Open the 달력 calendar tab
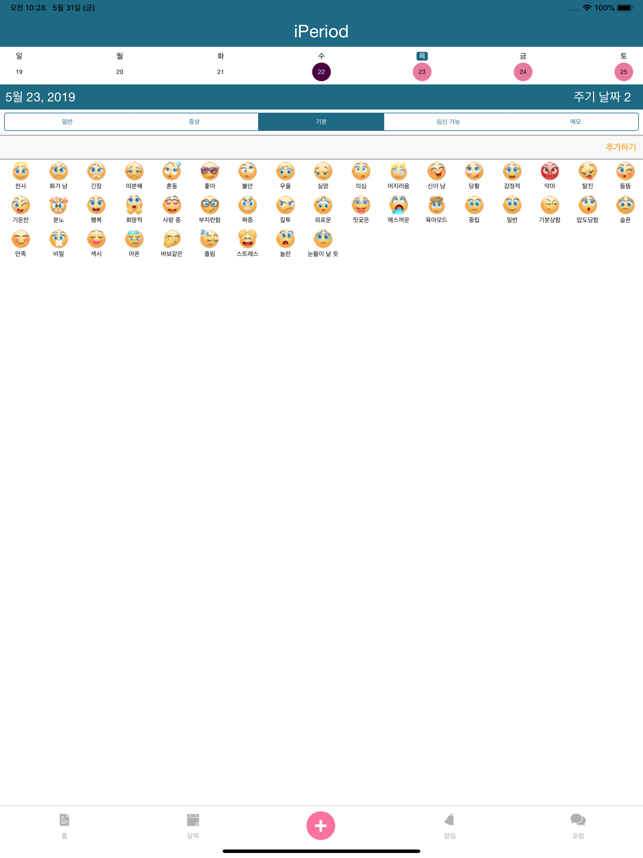The image size is (643, 858). coord(193,825)
